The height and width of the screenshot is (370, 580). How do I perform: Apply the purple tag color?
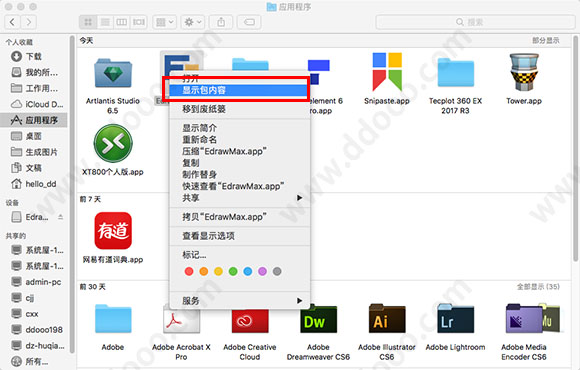(262, 271)
